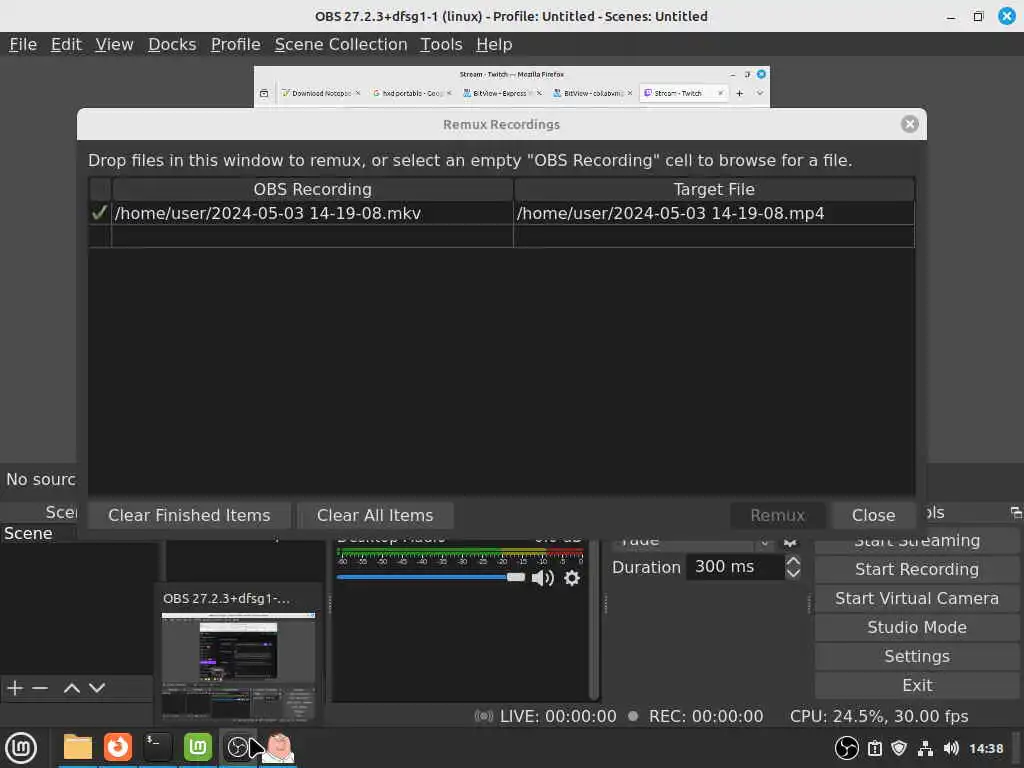
Task: Select the OBS Recording .mkv path cell
Action: pos(312,214)
